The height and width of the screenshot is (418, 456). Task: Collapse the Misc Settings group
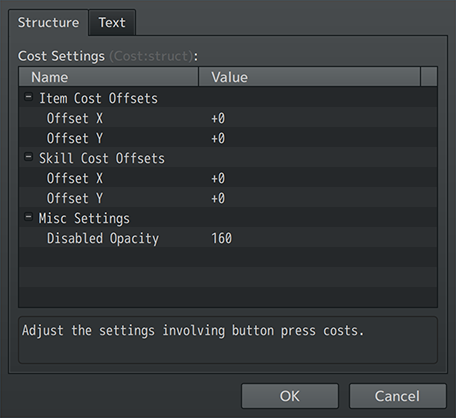(29, 217)
